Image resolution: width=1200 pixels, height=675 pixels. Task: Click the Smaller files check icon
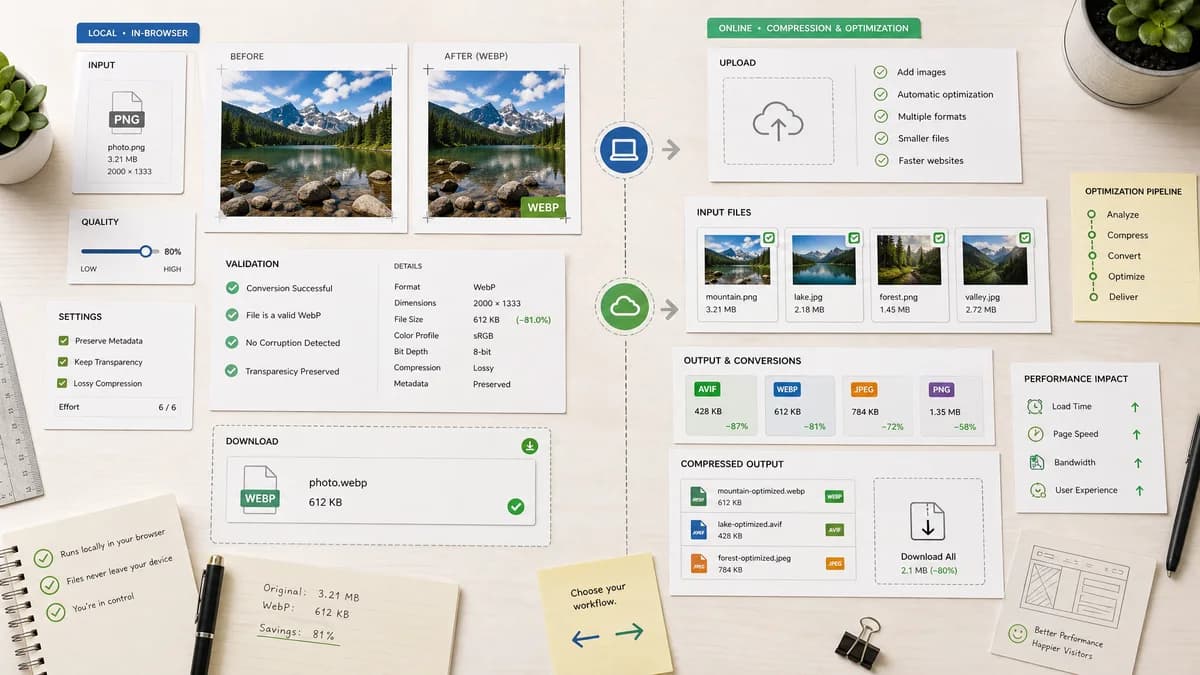pos(880,138)
